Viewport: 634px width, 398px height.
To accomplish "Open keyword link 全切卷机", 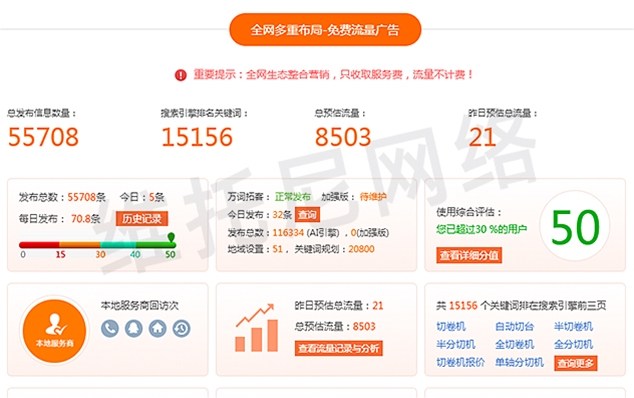I will pos(515,344).
